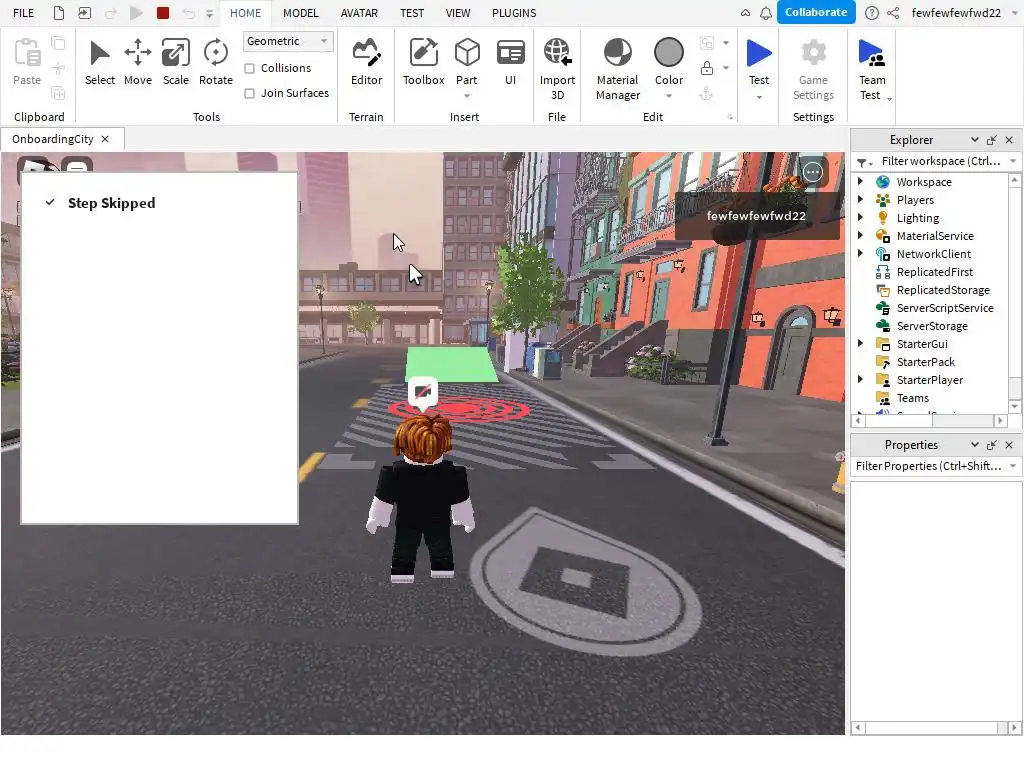Viewport: 1024px width, 768px height.
Task: Open the Terrain Editor
Action: pos(366,63)
